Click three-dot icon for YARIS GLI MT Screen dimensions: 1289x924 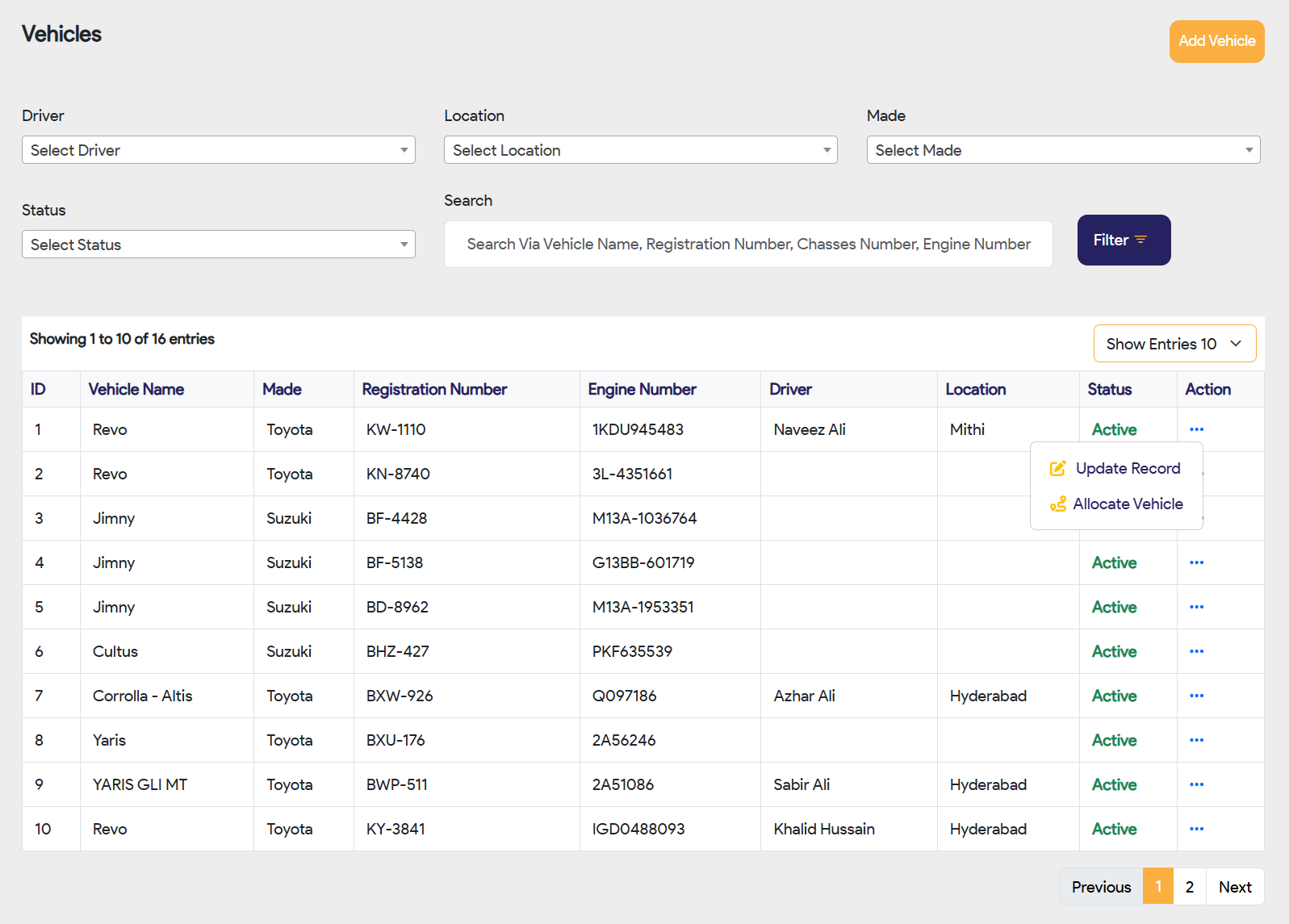point(1196,784)
